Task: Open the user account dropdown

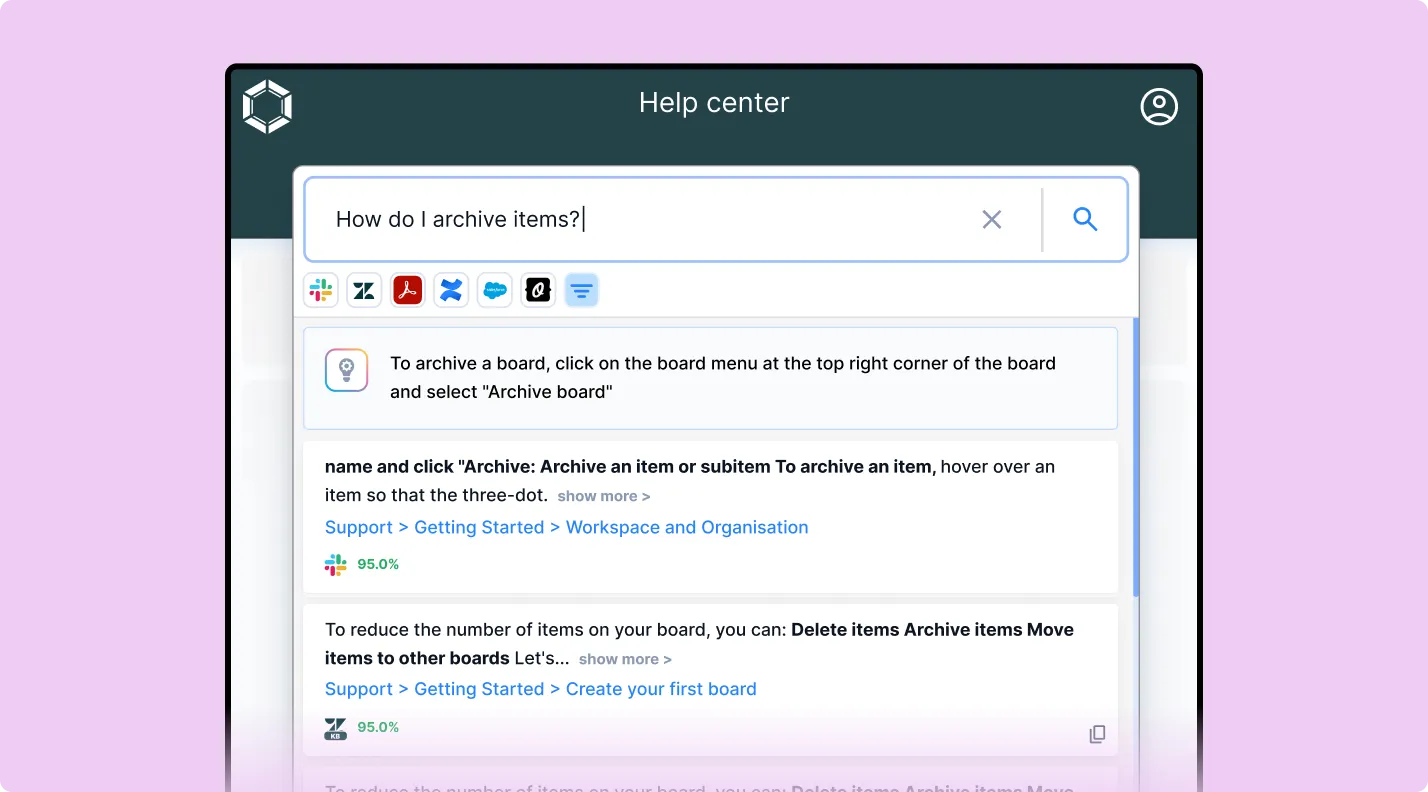Action: [1159, 106]
